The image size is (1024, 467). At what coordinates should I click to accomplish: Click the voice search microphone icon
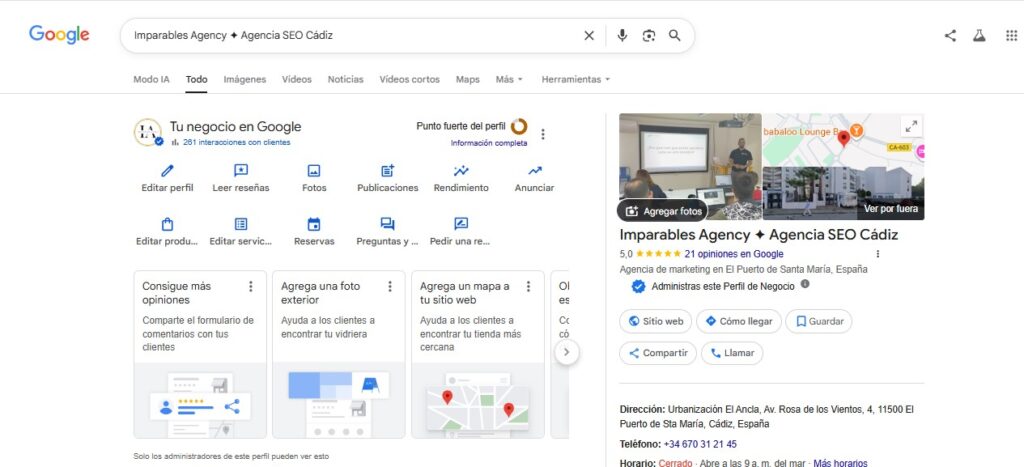(x=622, y=35)
